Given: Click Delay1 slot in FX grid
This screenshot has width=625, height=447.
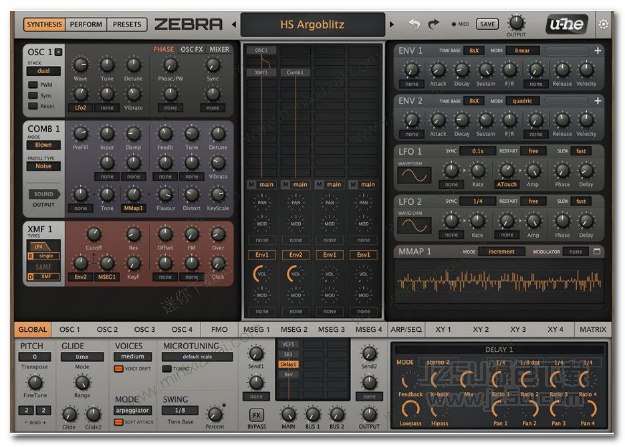Looking at the screenshot, I should [x=288, y=364].
